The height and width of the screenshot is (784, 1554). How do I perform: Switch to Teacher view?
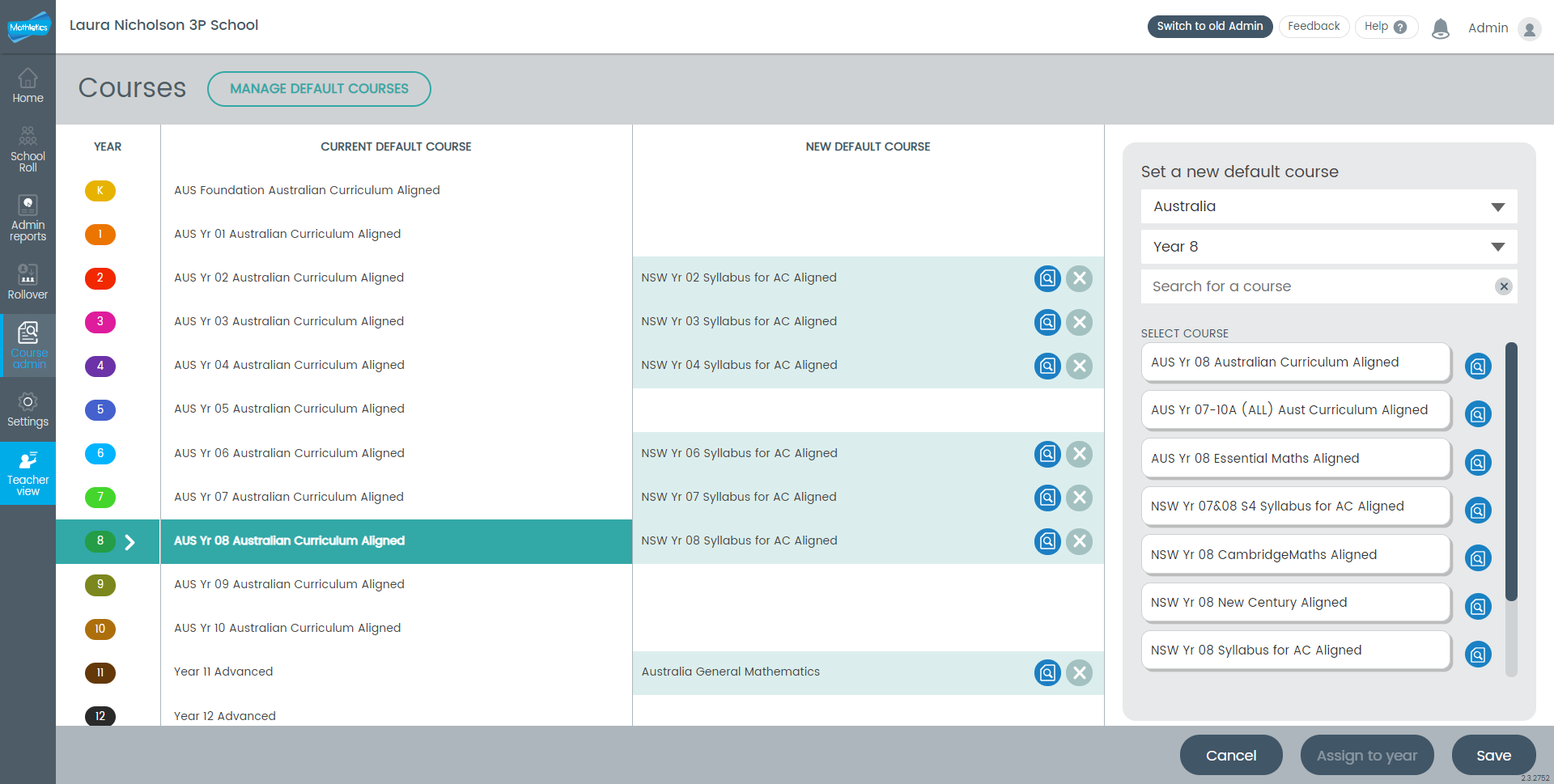pos(28,473)
